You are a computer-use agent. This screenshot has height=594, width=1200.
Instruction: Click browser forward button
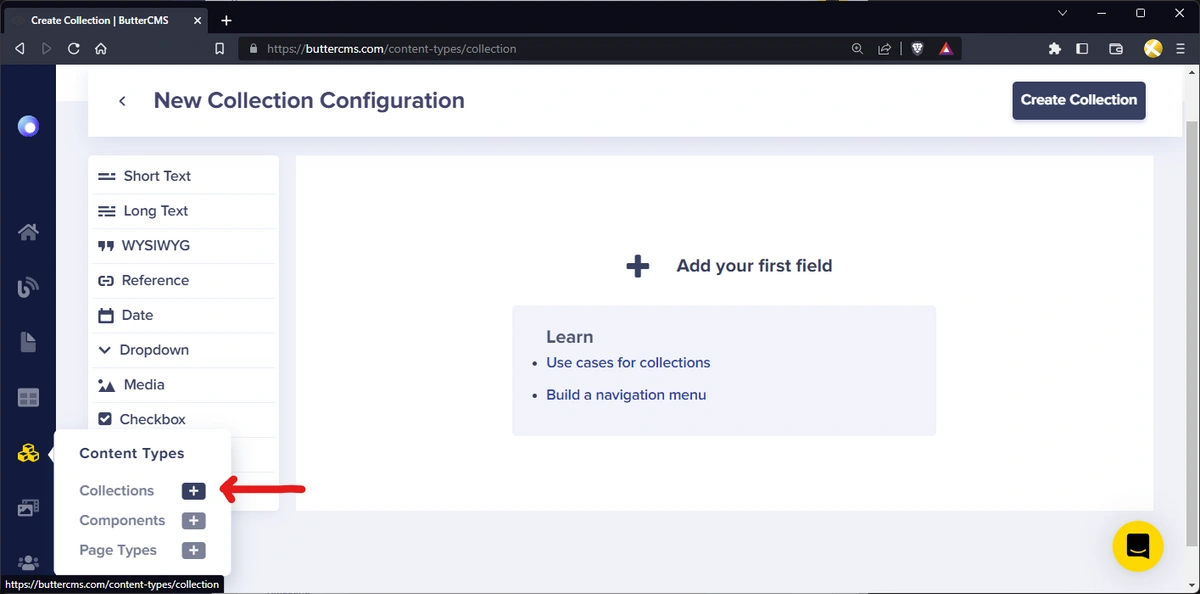coord(46,48)
